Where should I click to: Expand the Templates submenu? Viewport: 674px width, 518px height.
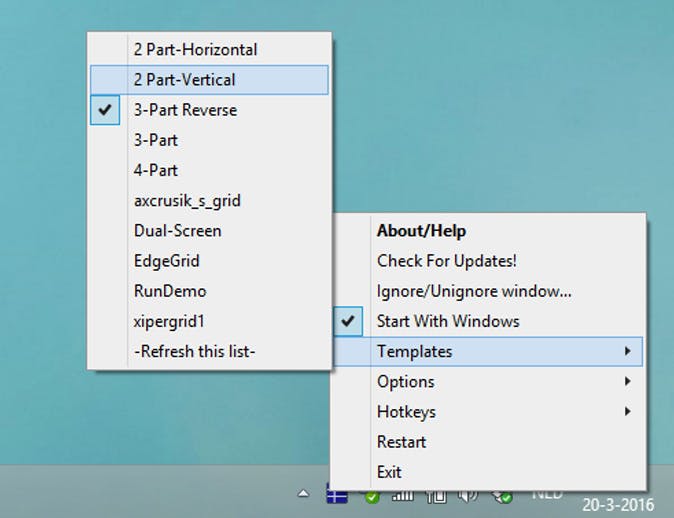point(488,352)
